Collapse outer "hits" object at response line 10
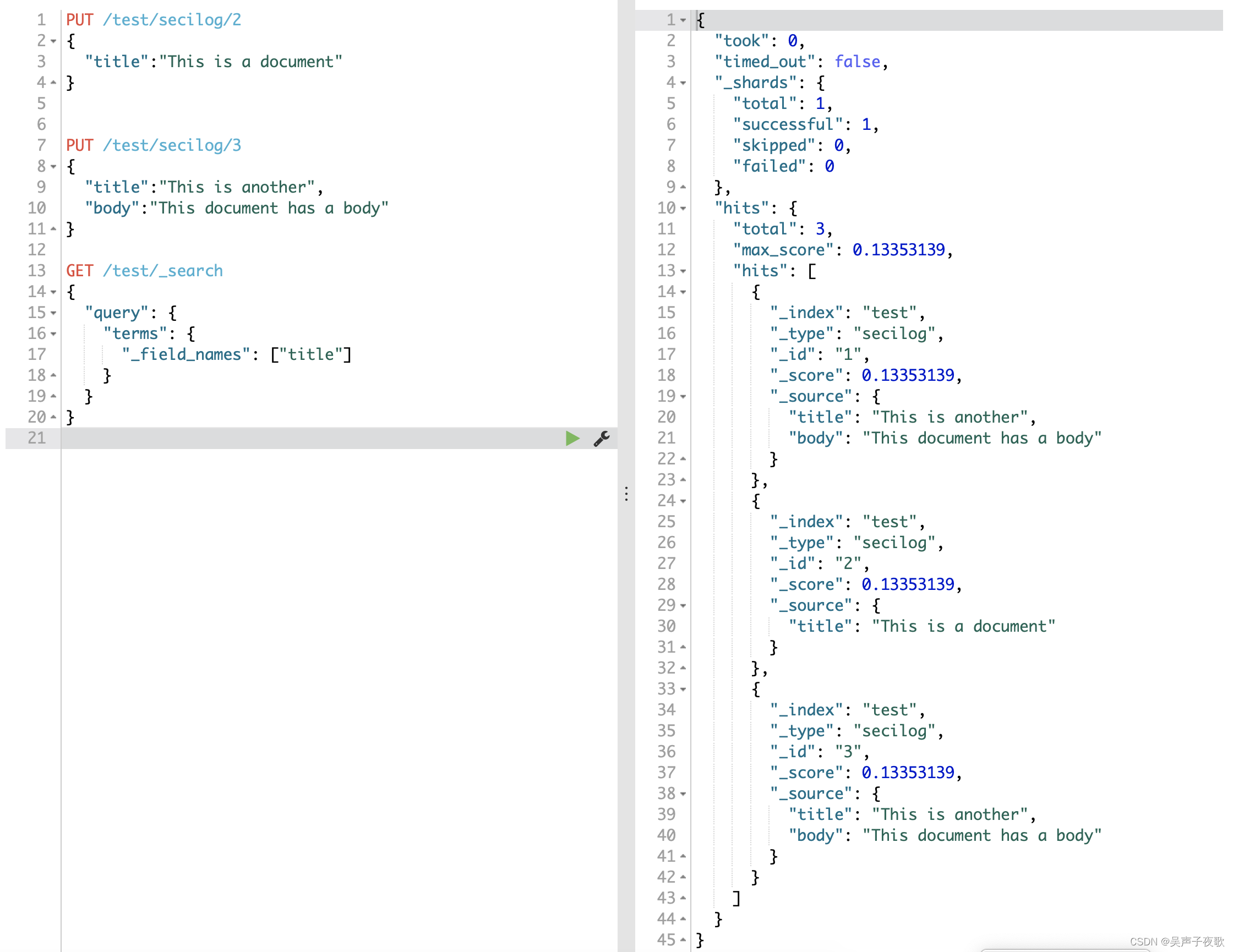1233x952 pixels. (683, 208)
